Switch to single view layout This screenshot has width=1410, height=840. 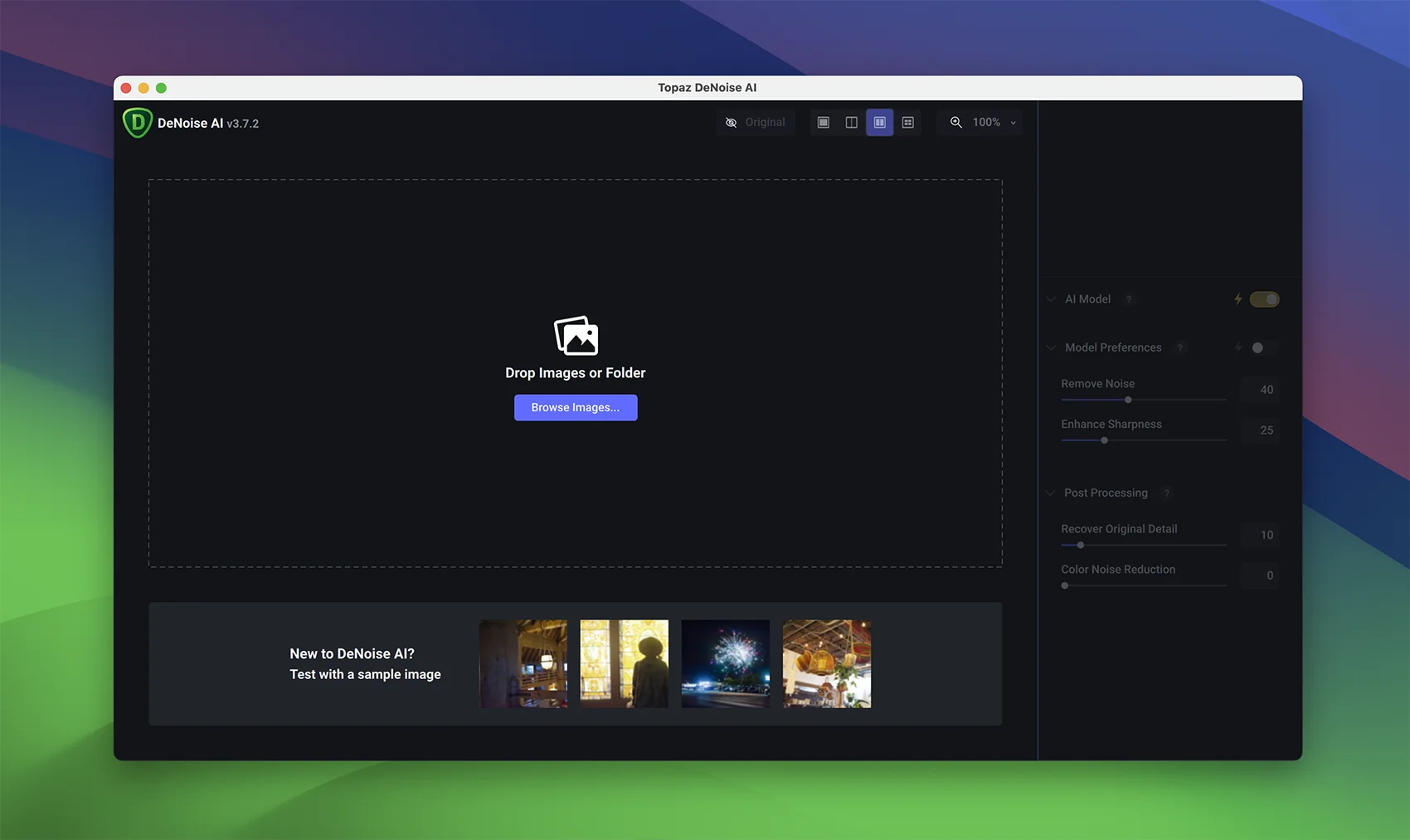[824, 123]
